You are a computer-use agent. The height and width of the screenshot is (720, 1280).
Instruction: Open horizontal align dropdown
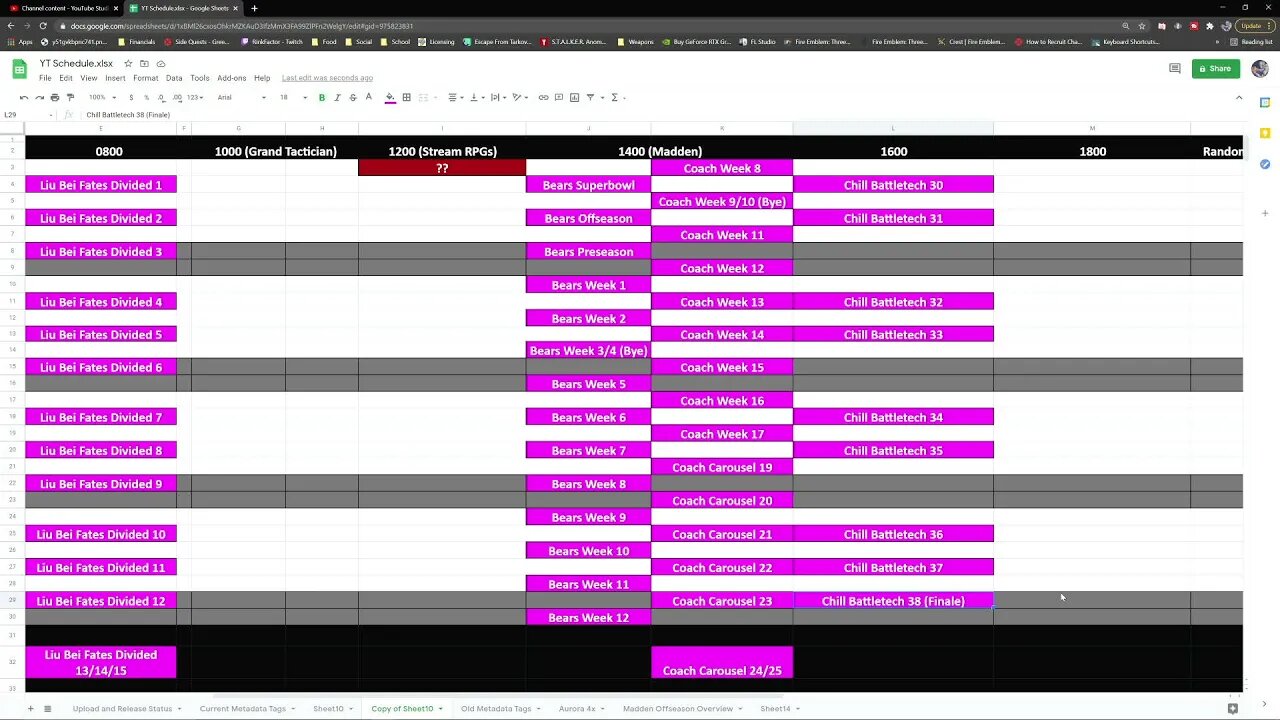pos(454,97)
